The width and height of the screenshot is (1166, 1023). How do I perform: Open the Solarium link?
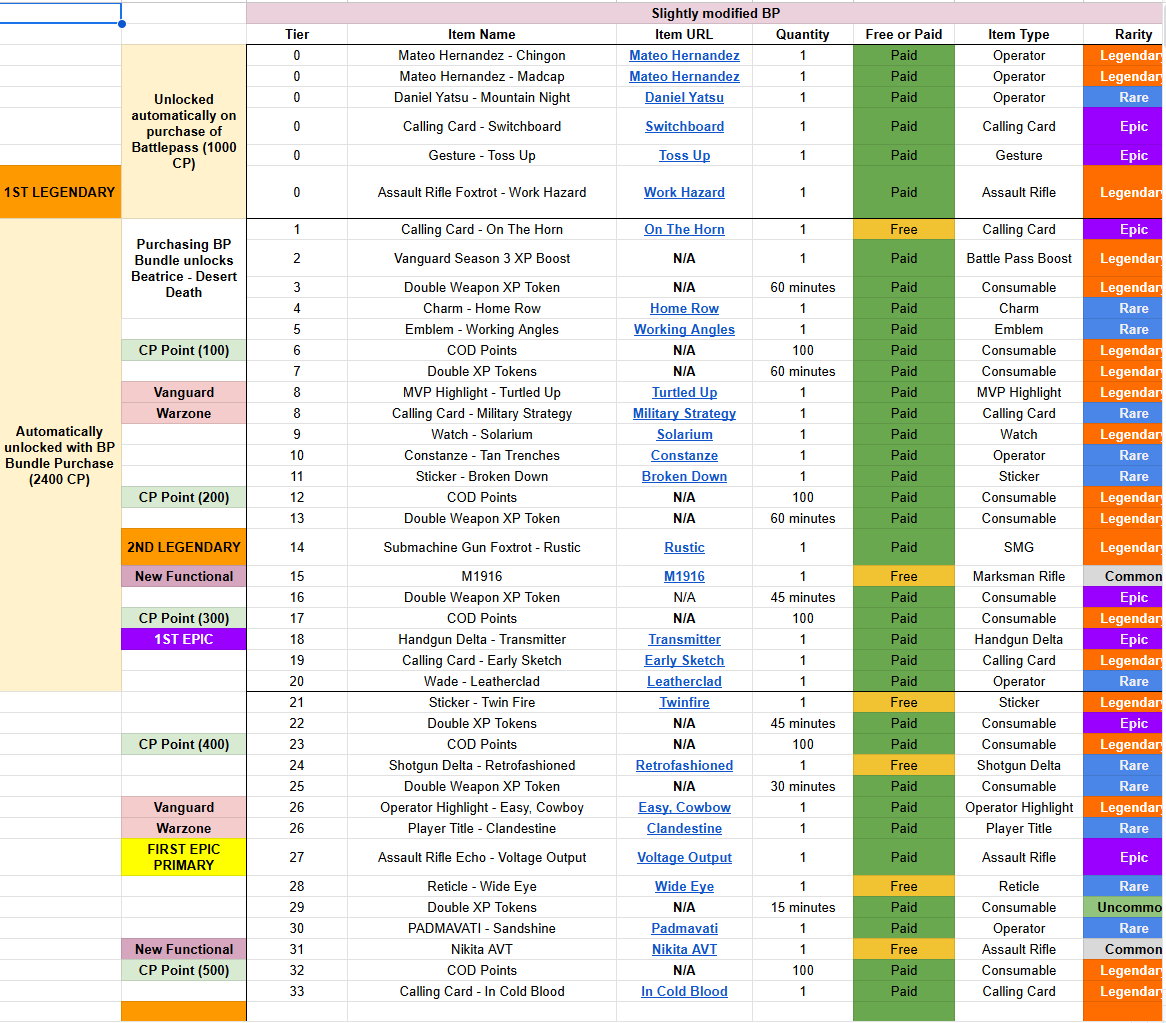point(684,434)
